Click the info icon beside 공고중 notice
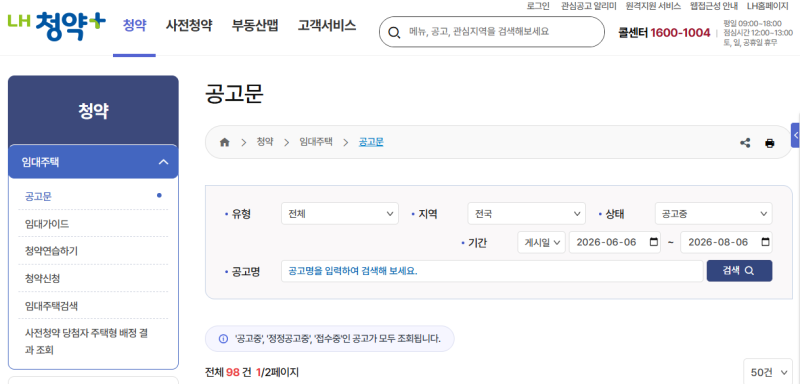Screen dimensions: 800x384 [x=223, y=339]
